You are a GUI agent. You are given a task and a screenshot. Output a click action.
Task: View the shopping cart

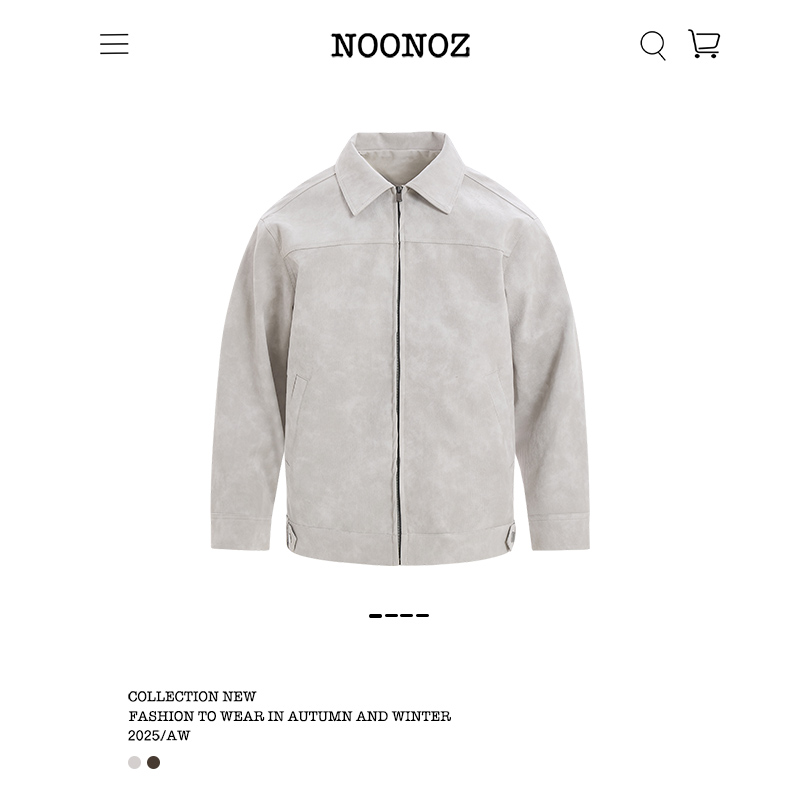coord(704,43)
